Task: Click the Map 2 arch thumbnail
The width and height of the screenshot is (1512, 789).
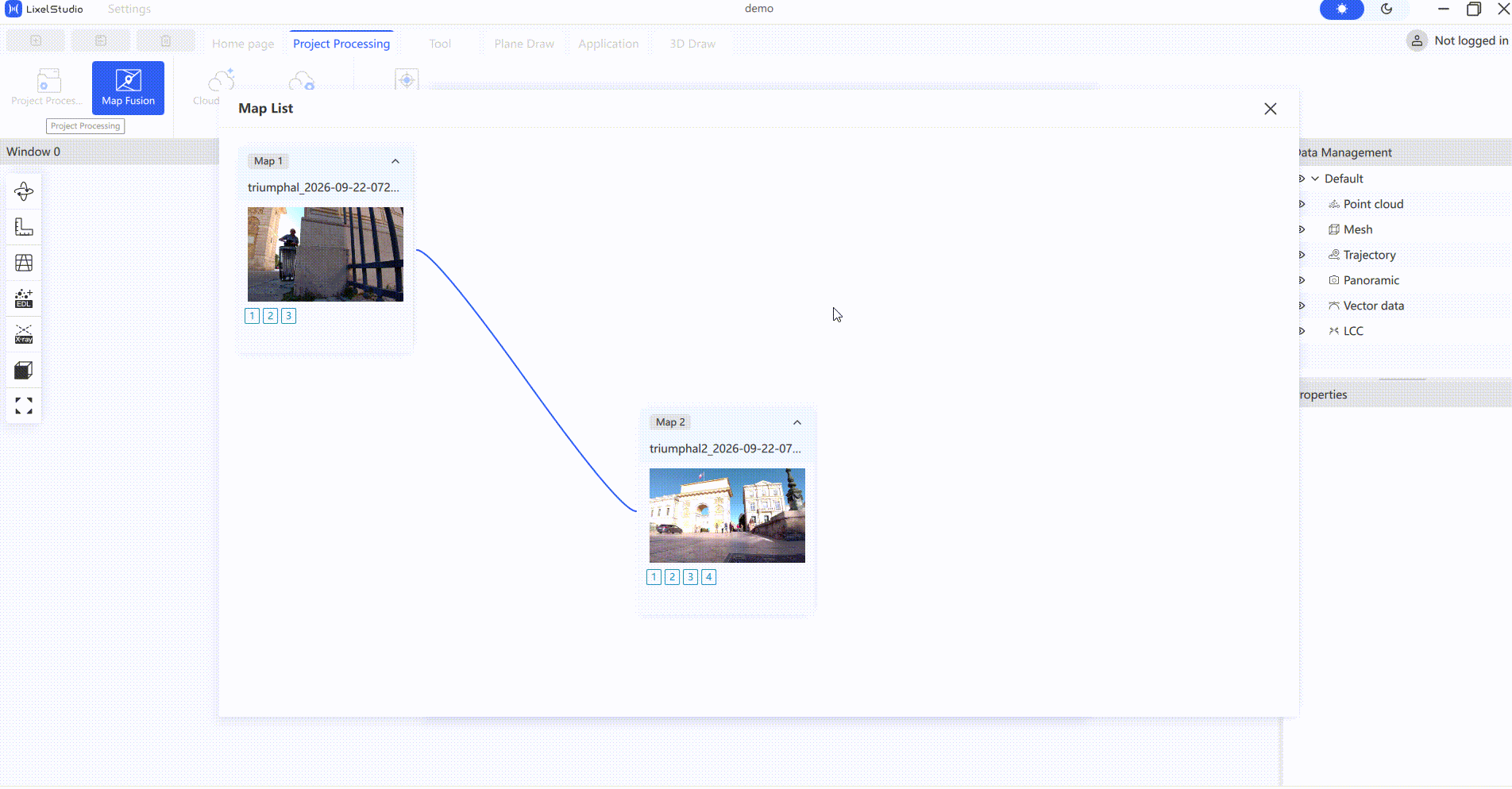Action: [x=727, y=515]
